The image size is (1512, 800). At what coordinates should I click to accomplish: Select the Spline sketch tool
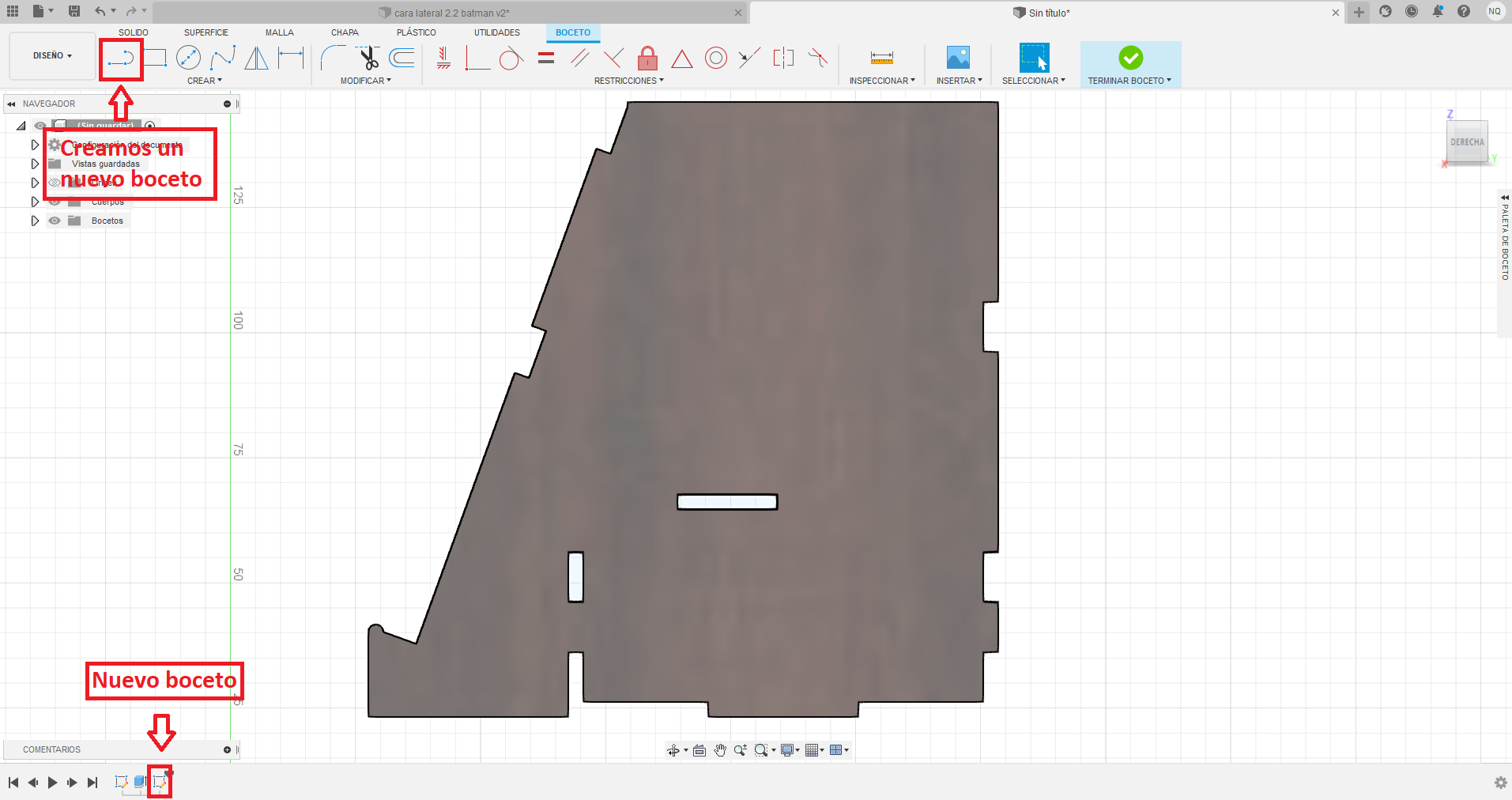222,58
